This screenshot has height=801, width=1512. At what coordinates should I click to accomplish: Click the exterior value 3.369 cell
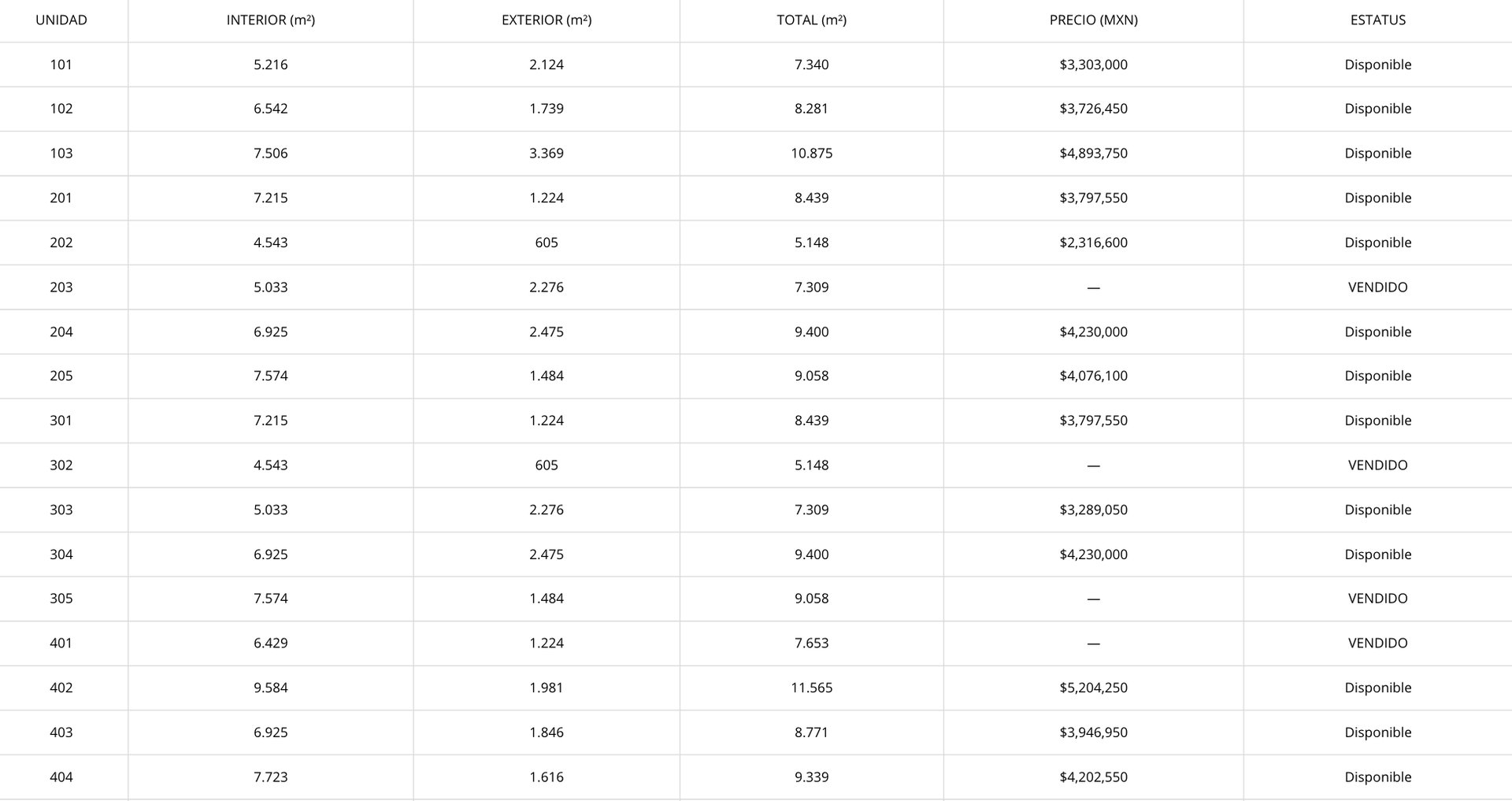click(546, 154)
